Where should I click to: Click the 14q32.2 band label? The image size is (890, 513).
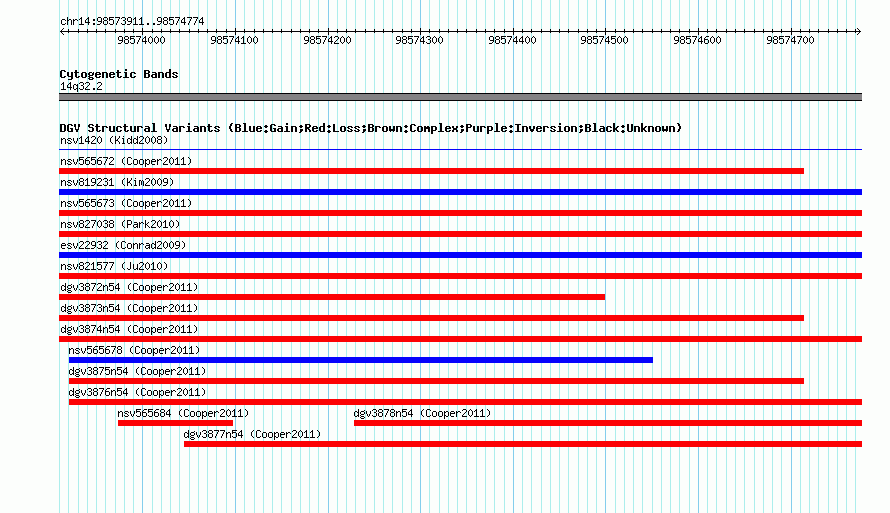81,86
